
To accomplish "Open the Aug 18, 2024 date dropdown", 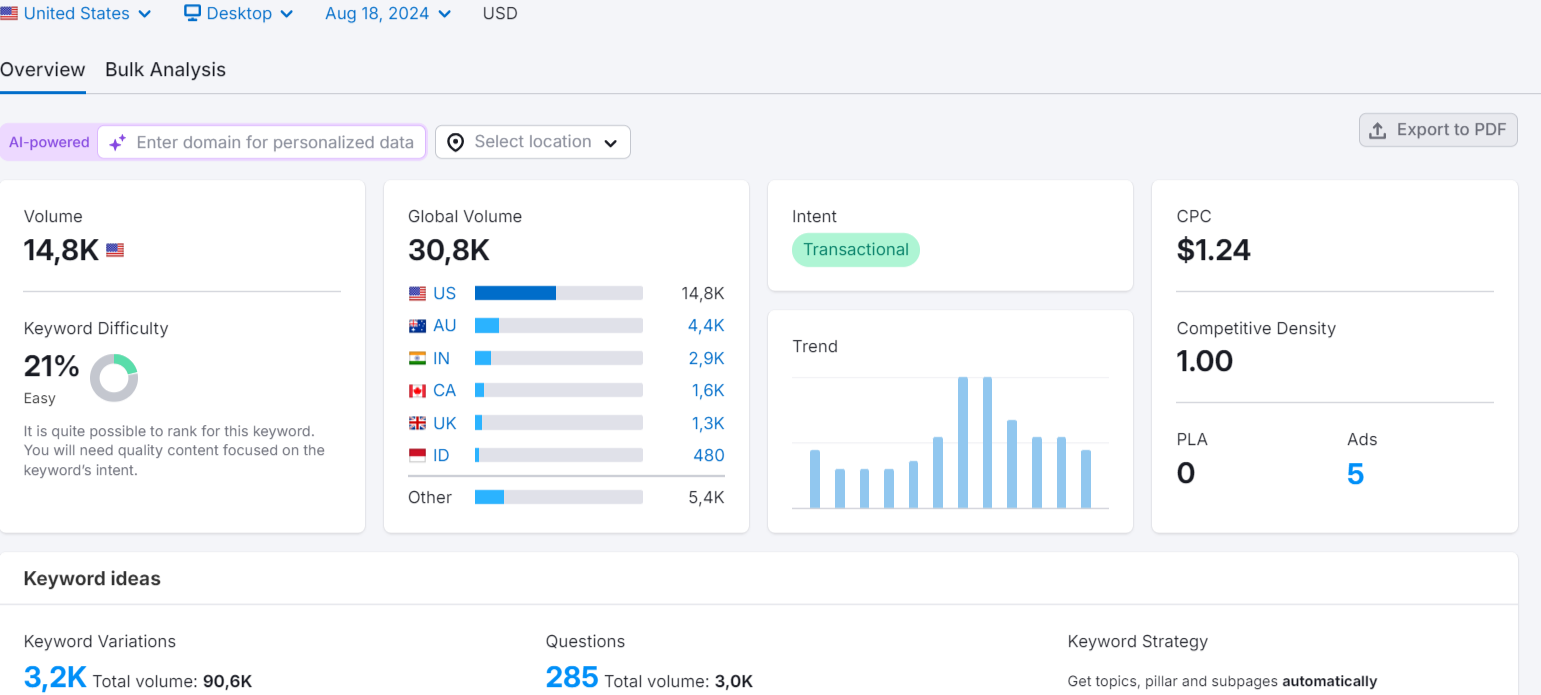I will click(388, 14).
